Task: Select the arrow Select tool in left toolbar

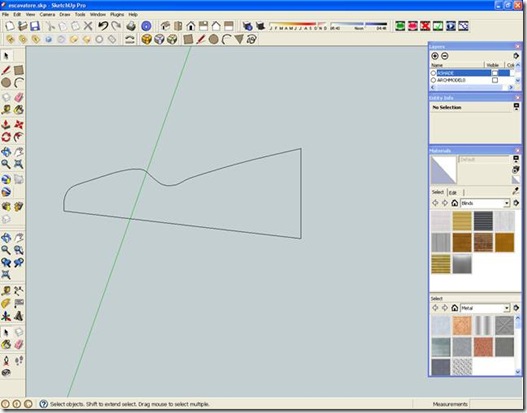Action: click(6, 56)
